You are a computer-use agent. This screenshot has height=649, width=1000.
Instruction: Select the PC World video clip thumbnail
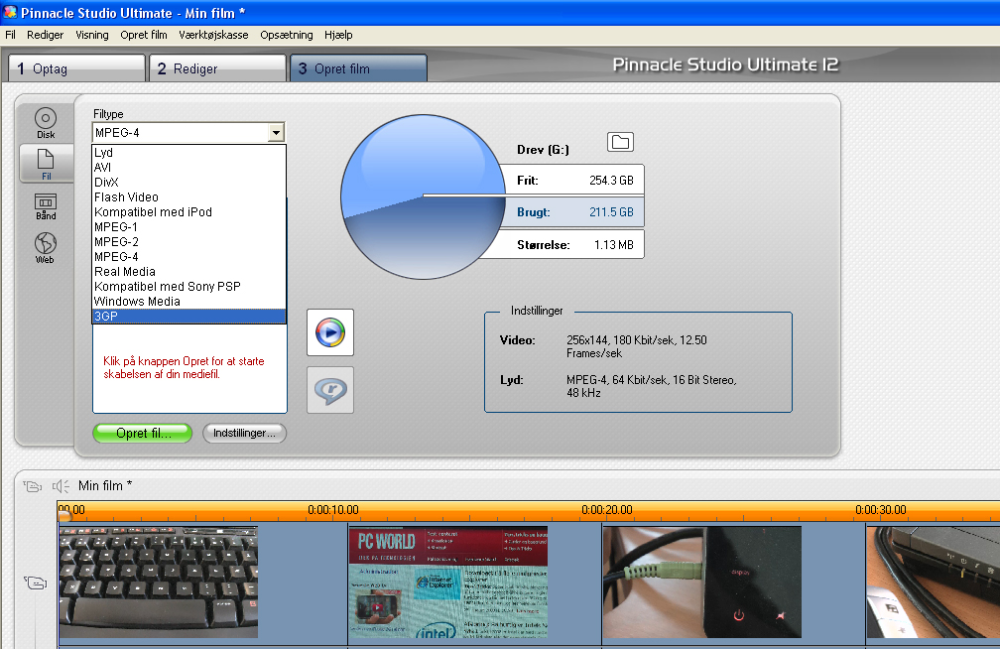[x=448, y=583]
